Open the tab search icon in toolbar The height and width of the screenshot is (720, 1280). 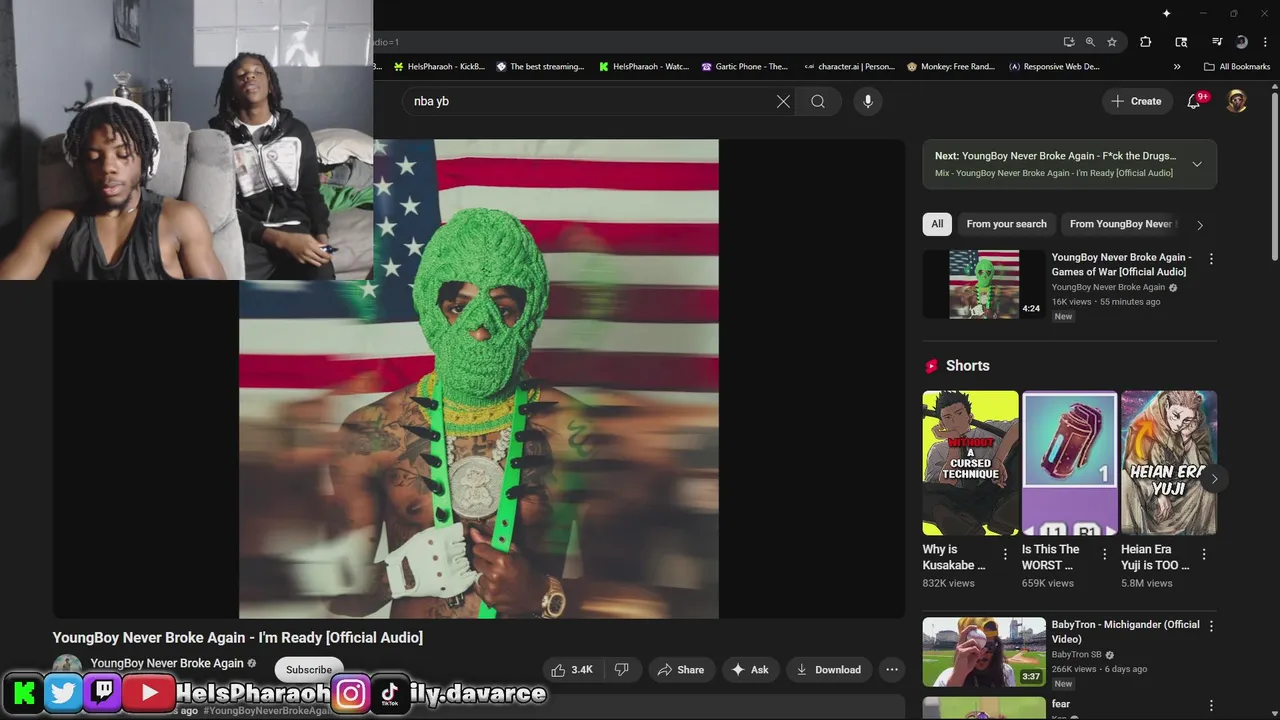click(1181, 42)
